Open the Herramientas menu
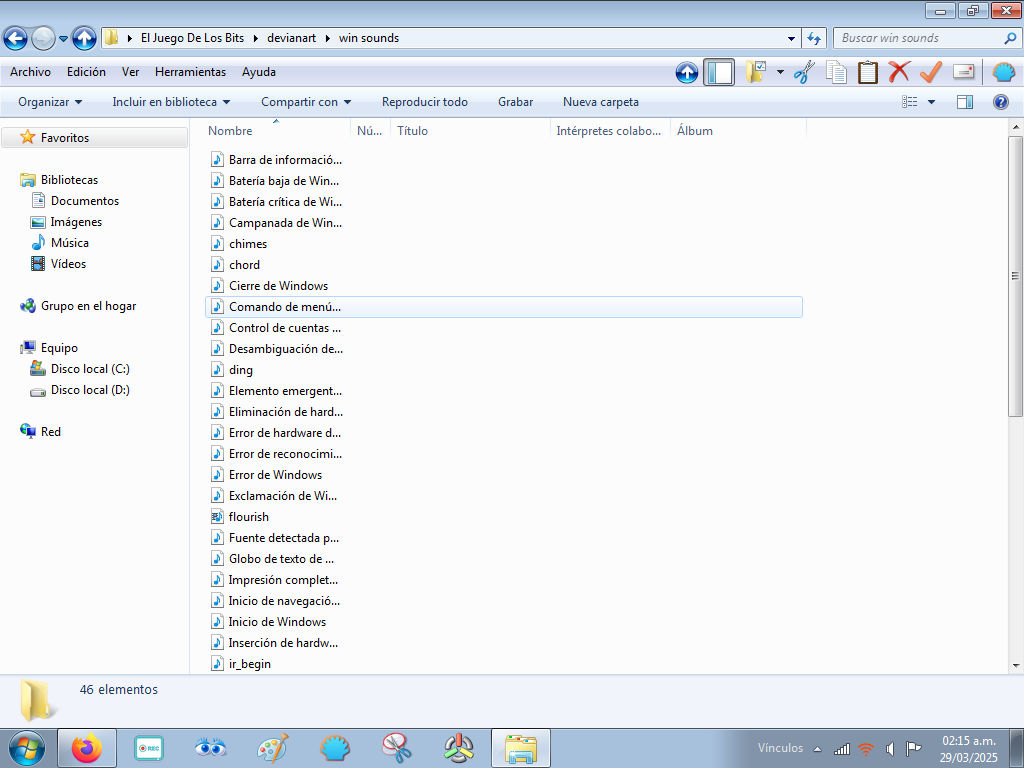This screenshot has width=1024, height=768. click(190, 71)
